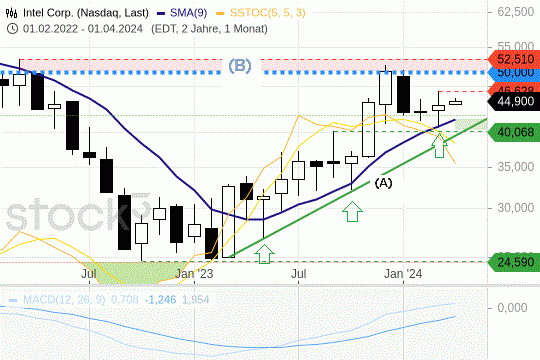Select the blue 50,000 price tag
The height and width of the screenshot is (360, 540).
514,73
